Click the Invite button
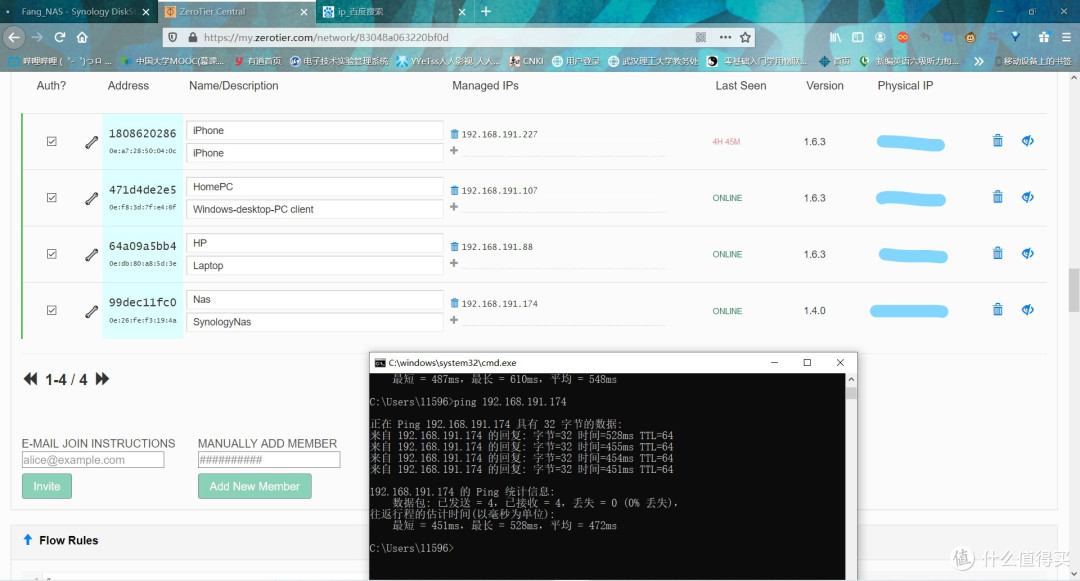This screenshot has height=581, width=1080. point(47,486)
